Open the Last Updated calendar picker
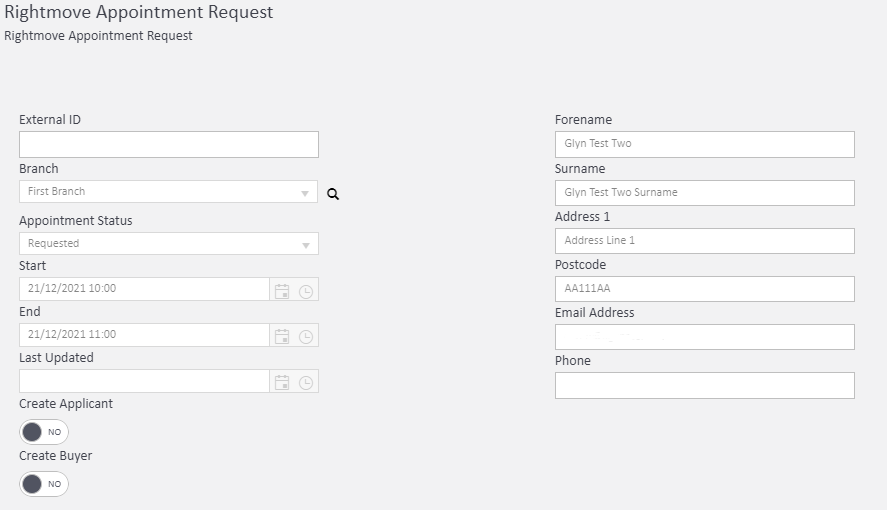 tap(282, 382)
